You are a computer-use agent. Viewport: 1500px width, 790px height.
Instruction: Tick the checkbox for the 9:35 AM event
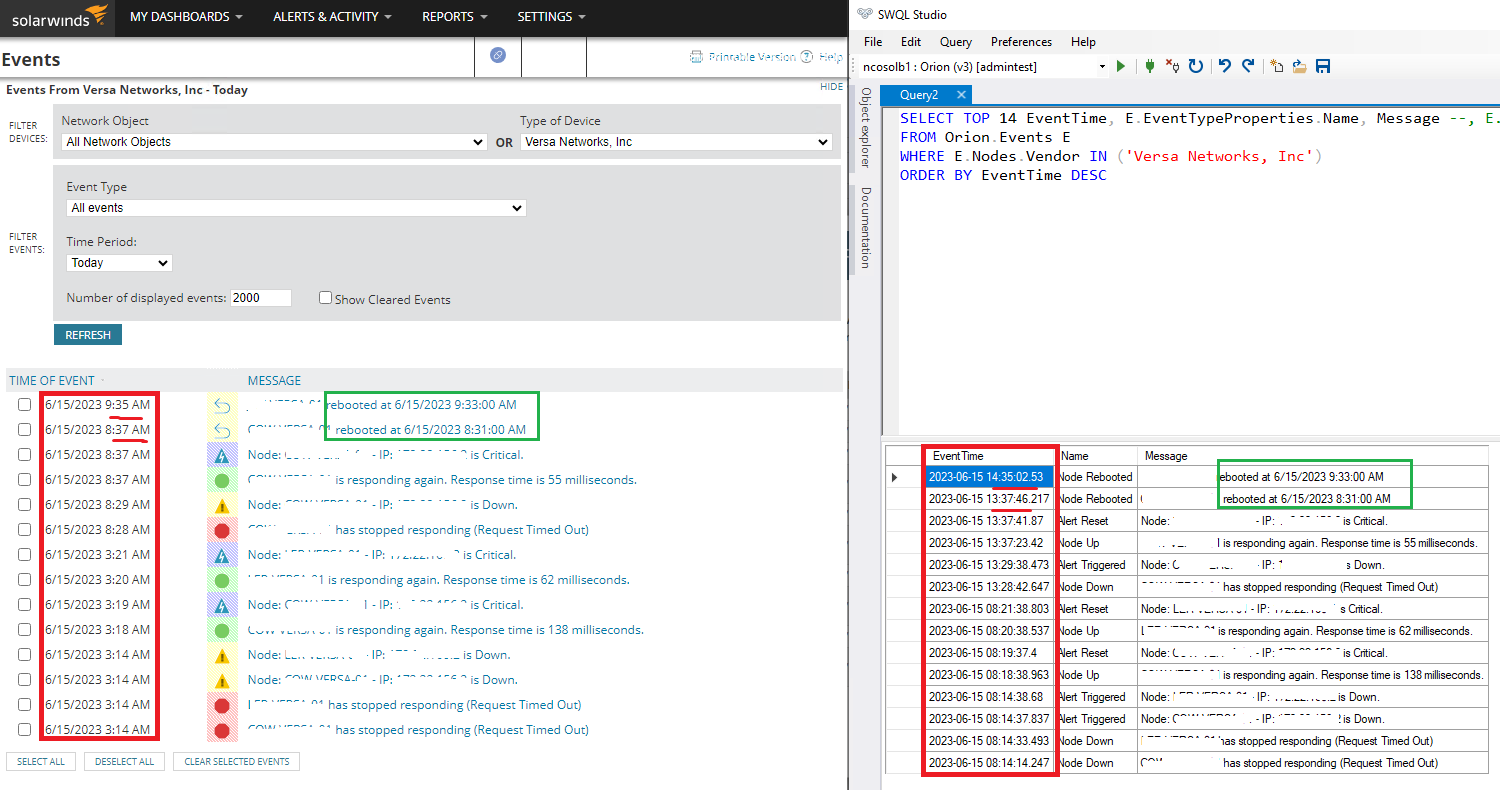click(x=24, y=405)
